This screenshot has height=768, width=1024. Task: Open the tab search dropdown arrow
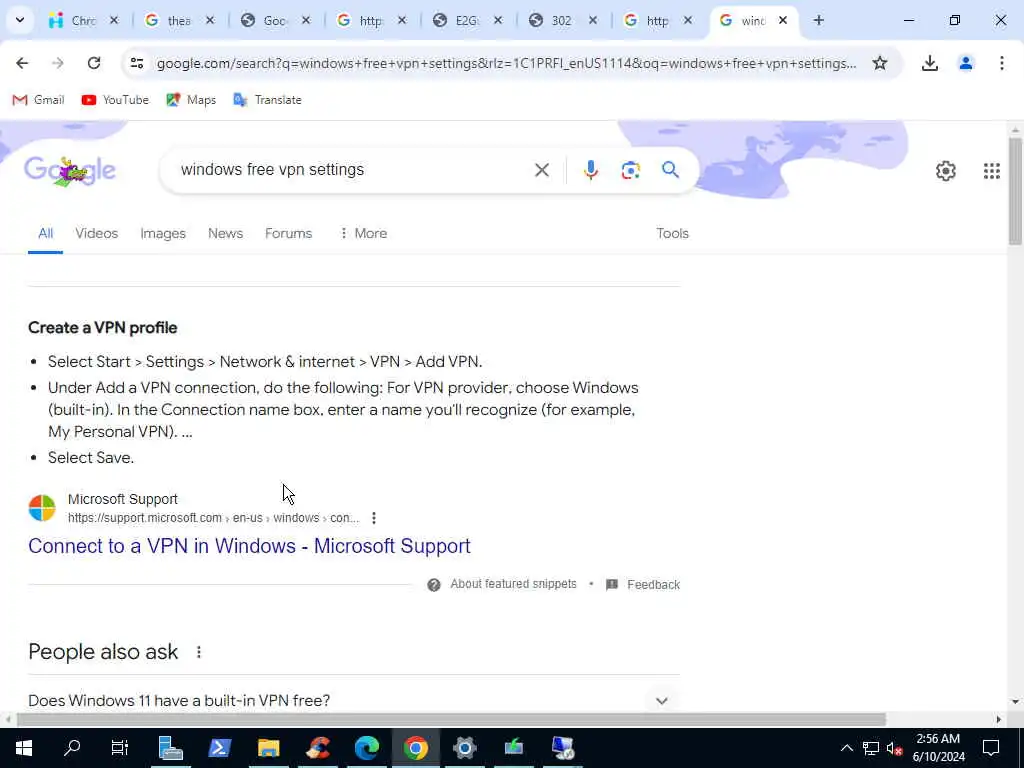pyautogui.click(x=20, y=20)
